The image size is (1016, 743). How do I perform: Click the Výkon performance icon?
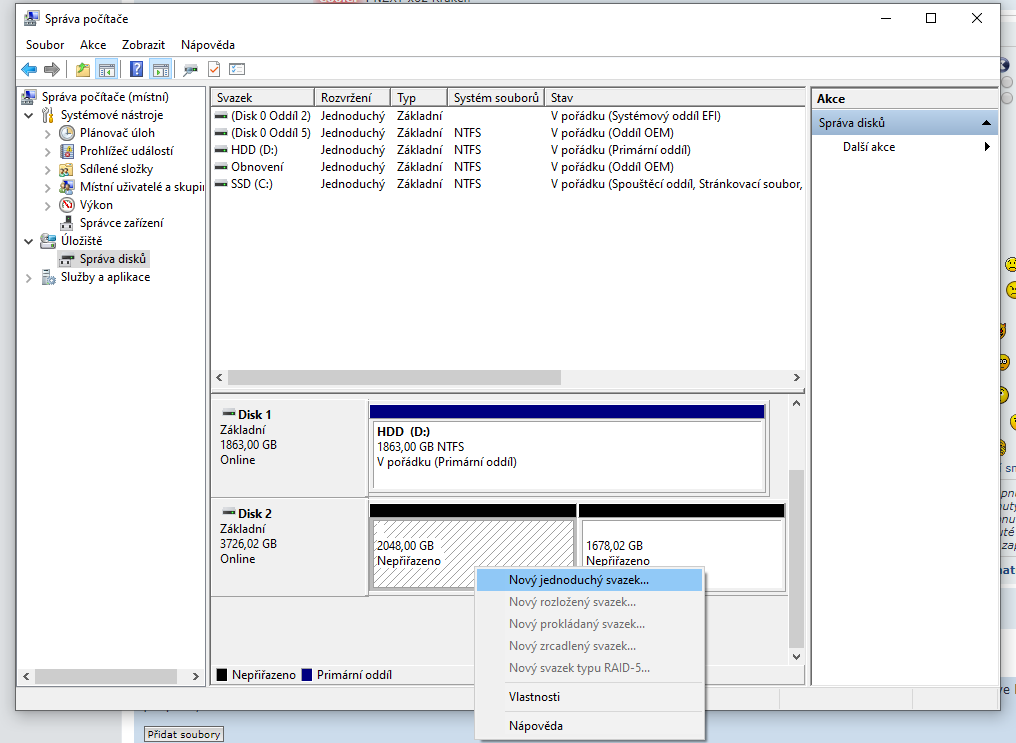(67, 205)
